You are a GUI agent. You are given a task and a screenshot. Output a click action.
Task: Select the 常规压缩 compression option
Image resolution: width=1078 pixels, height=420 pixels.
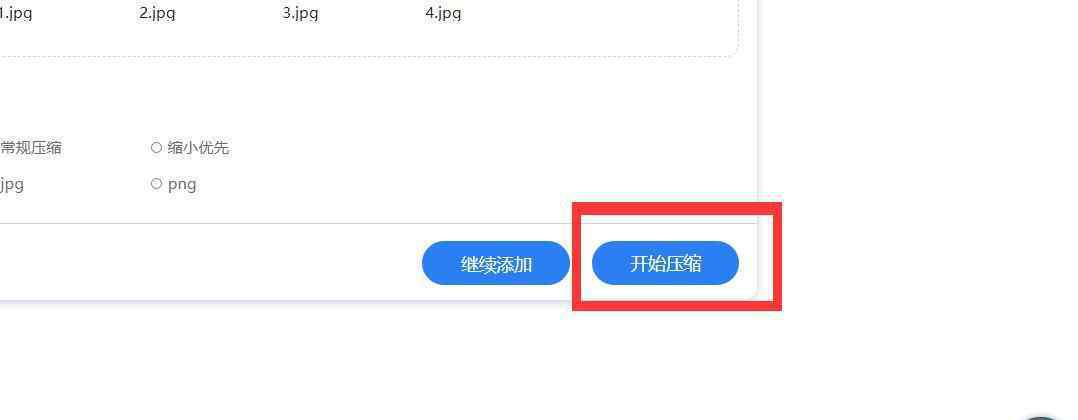(31, 147)
